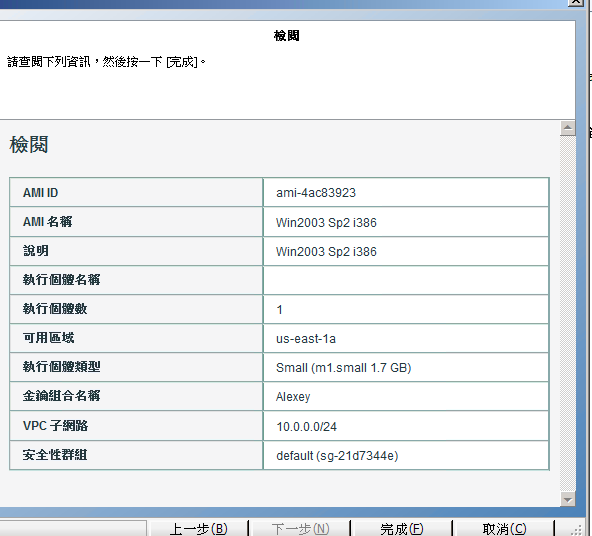This screenshot has width=592, height=536.
Task: Click the VPC subnet value 10.0.0.0/24
Action: tap(307, 427)
